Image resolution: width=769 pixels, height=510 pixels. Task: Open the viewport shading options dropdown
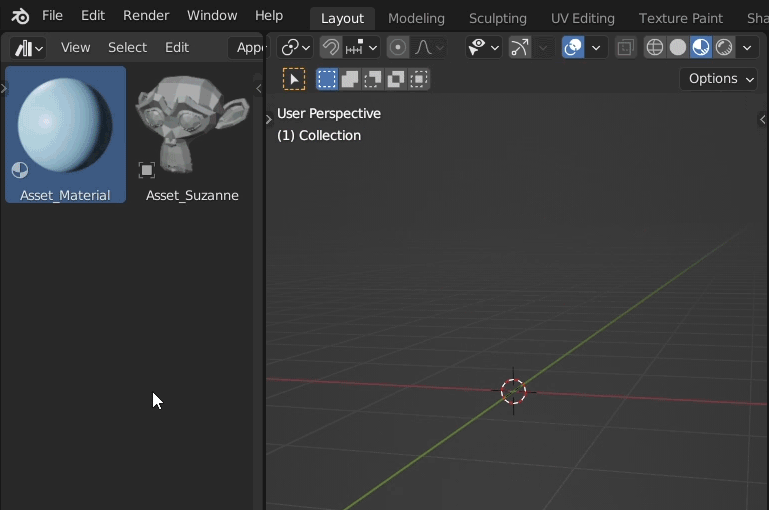[x=747, y=48]
